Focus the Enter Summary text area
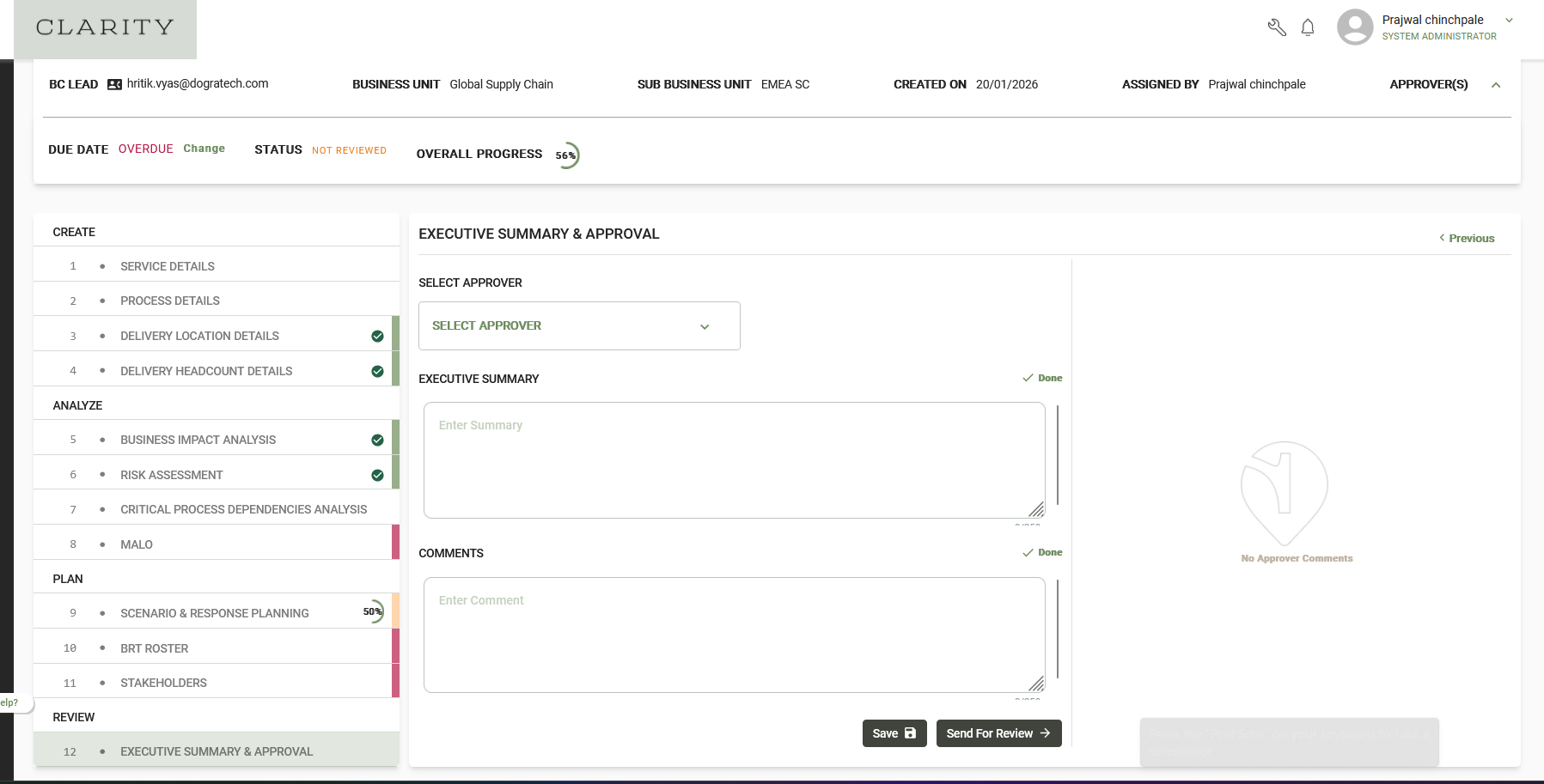This screenshot has width=1544, height=784. pyautogui.click(x=734, y=460)
